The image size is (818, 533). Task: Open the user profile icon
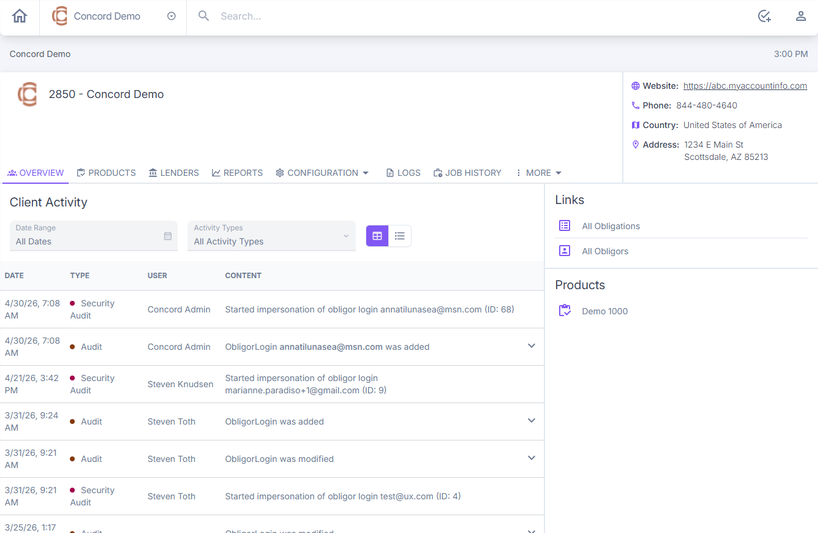click(x=801, y=16)
